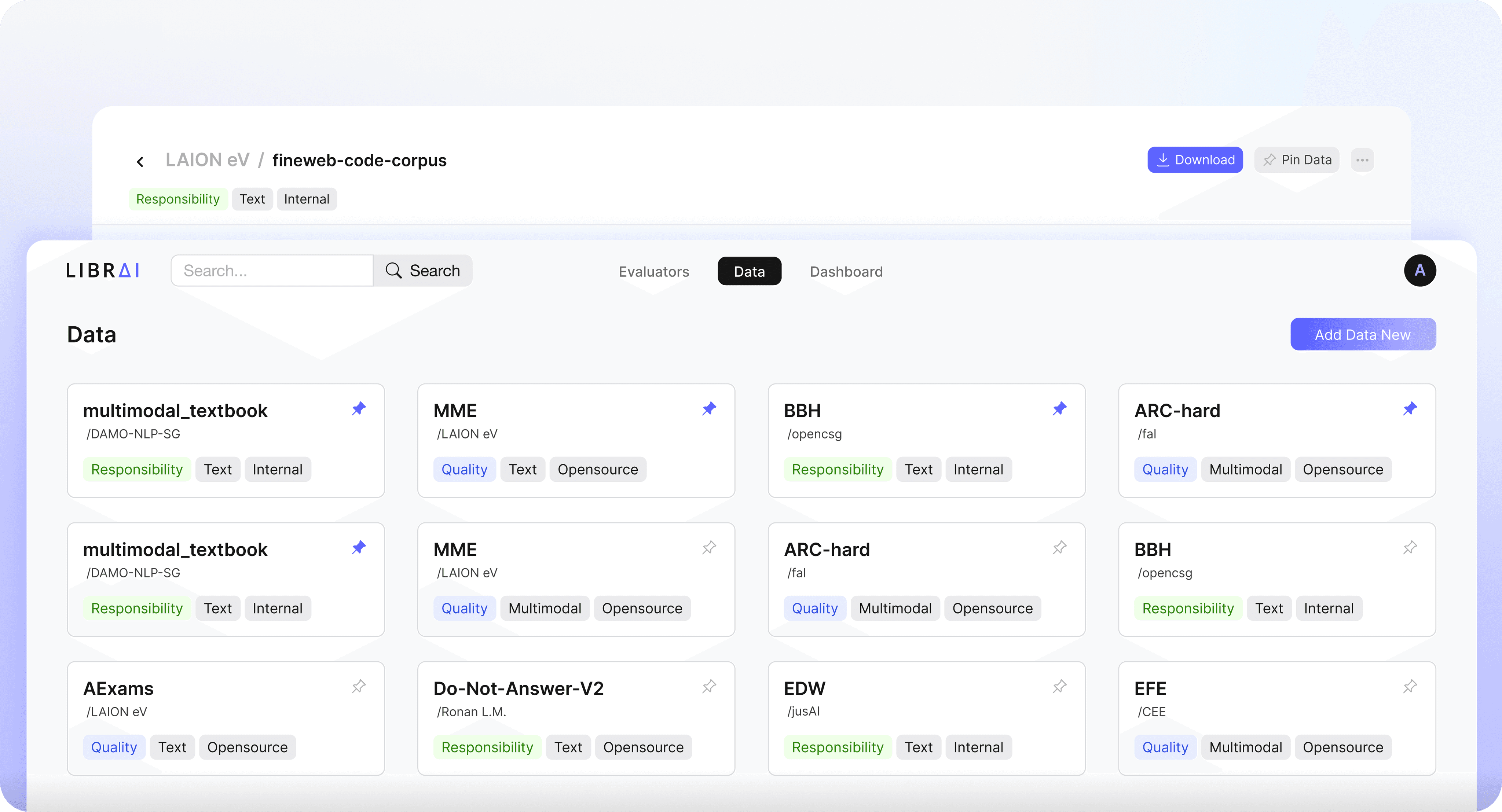This screenshot has width=1502, height=812.
Task: Open the three-dots more options menu
Action: 1362,160
